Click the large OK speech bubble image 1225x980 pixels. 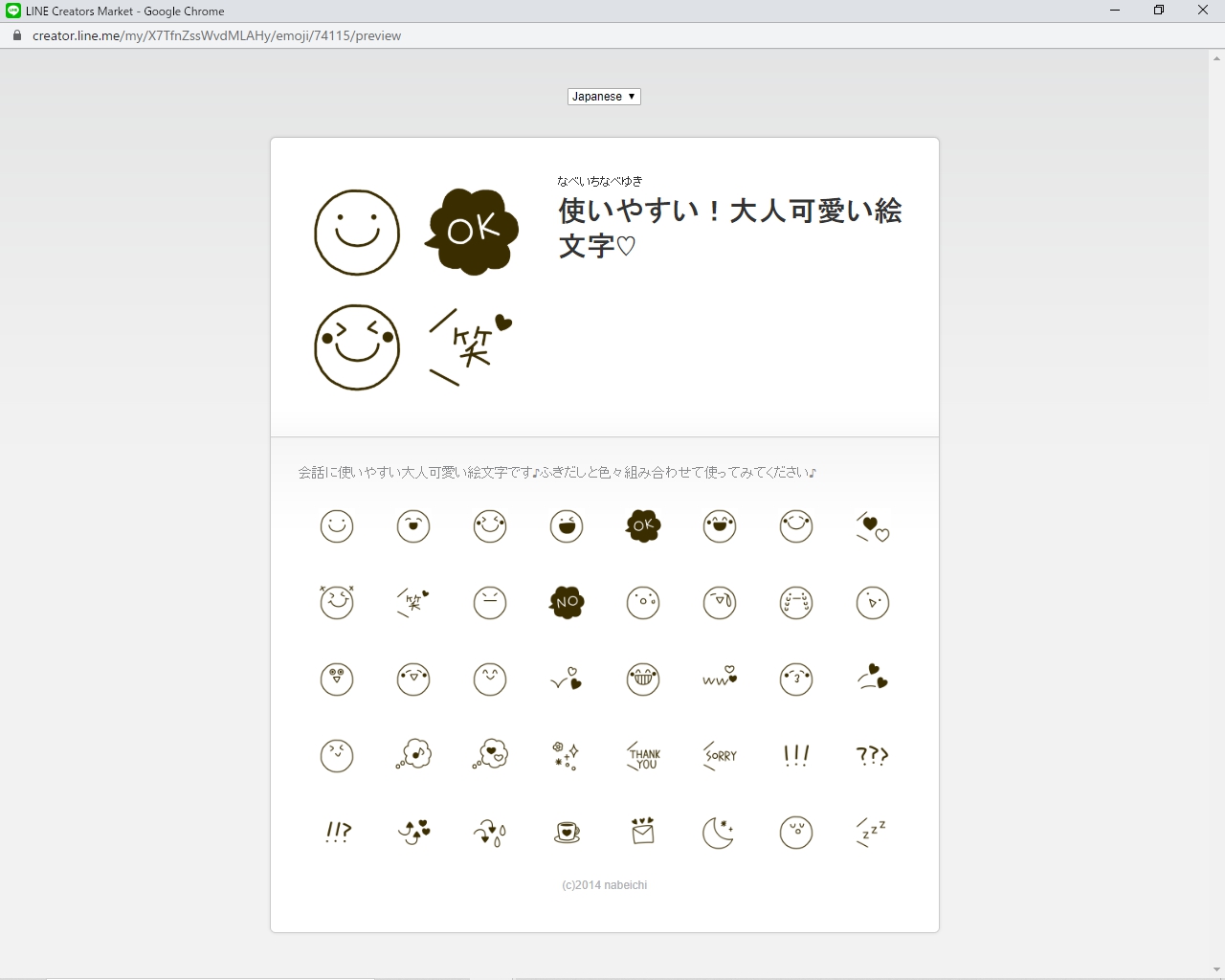pyautogui.click(x=473, y=232)
